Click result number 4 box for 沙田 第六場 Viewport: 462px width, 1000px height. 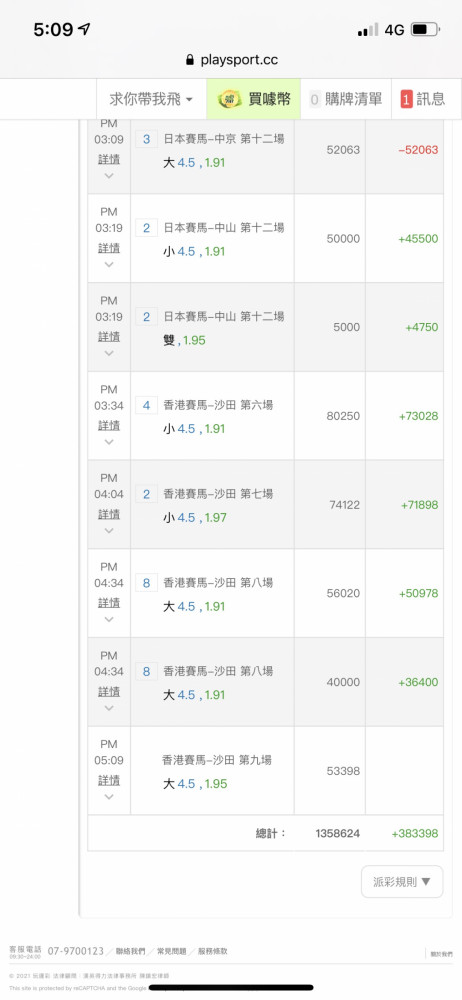point(146,405)
